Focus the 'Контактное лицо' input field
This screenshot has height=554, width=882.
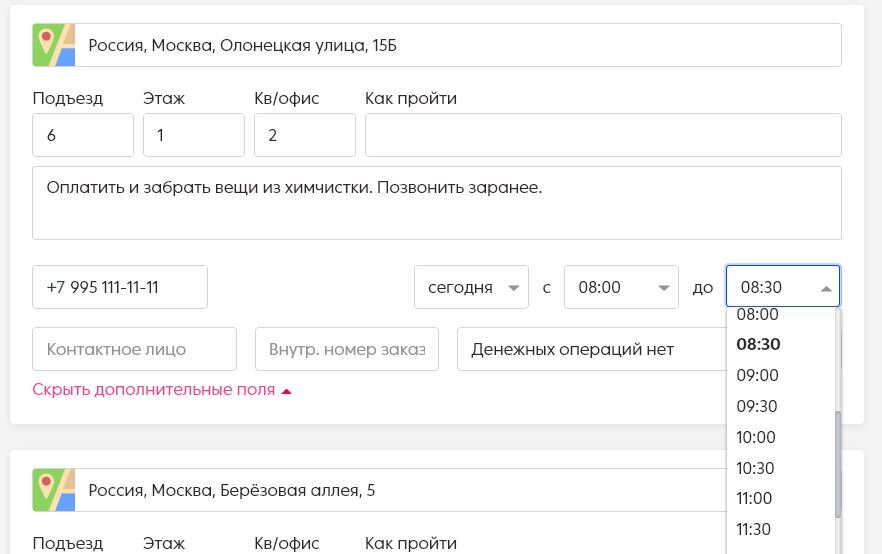coord(134,349)
